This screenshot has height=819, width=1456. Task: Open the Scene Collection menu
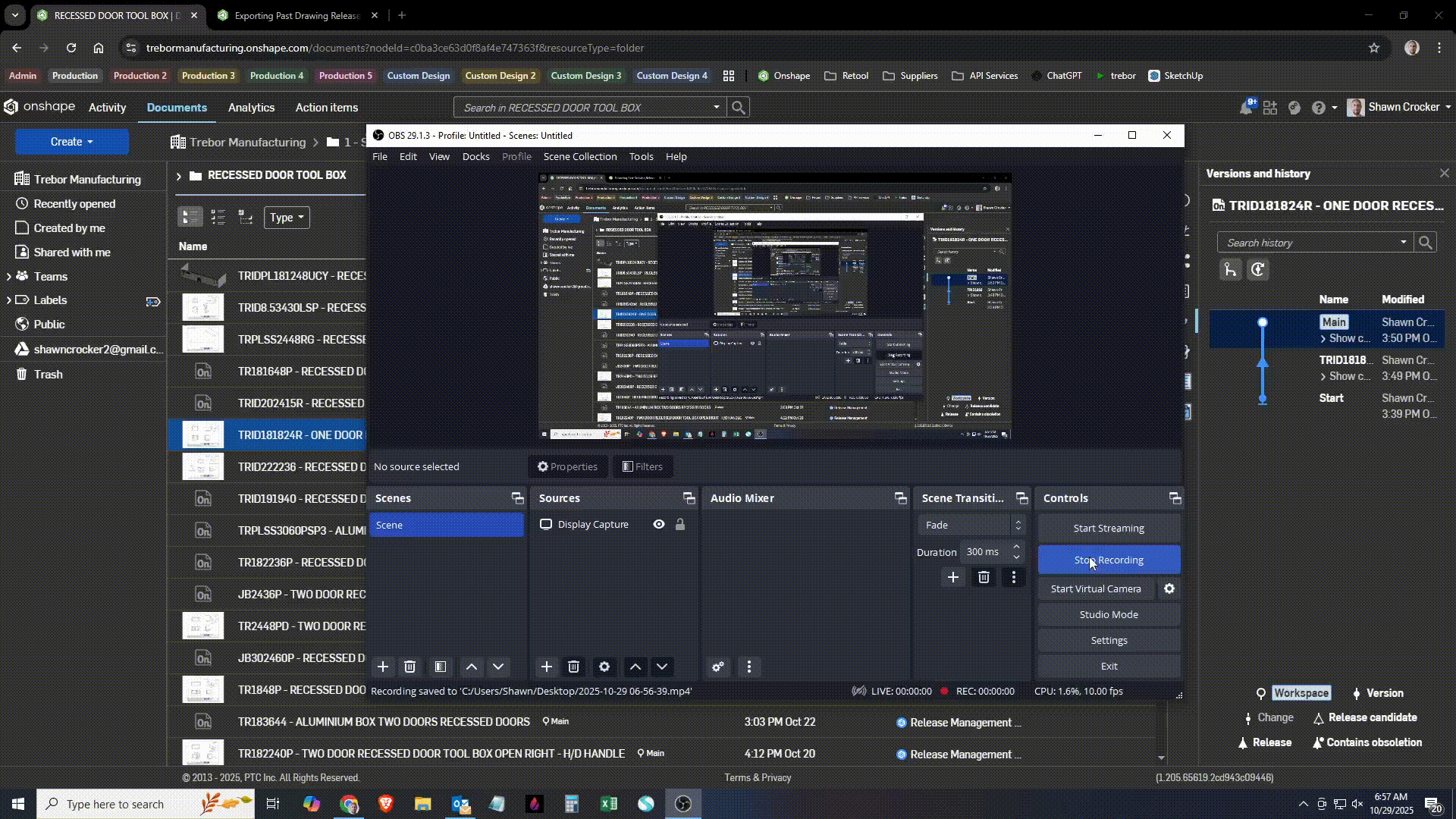point(580,156)
